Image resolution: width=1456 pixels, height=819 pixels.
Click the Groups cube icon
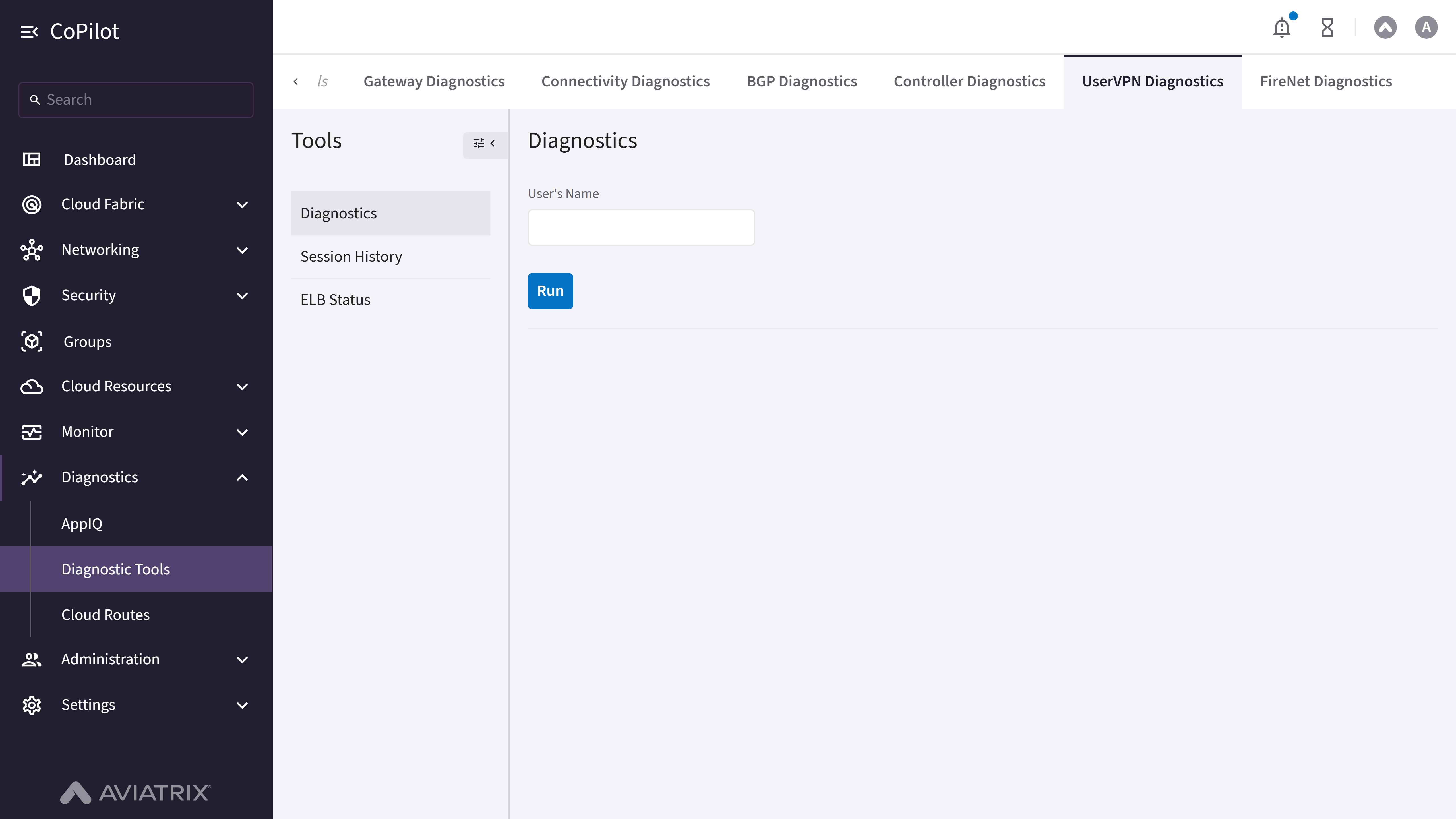32,341
